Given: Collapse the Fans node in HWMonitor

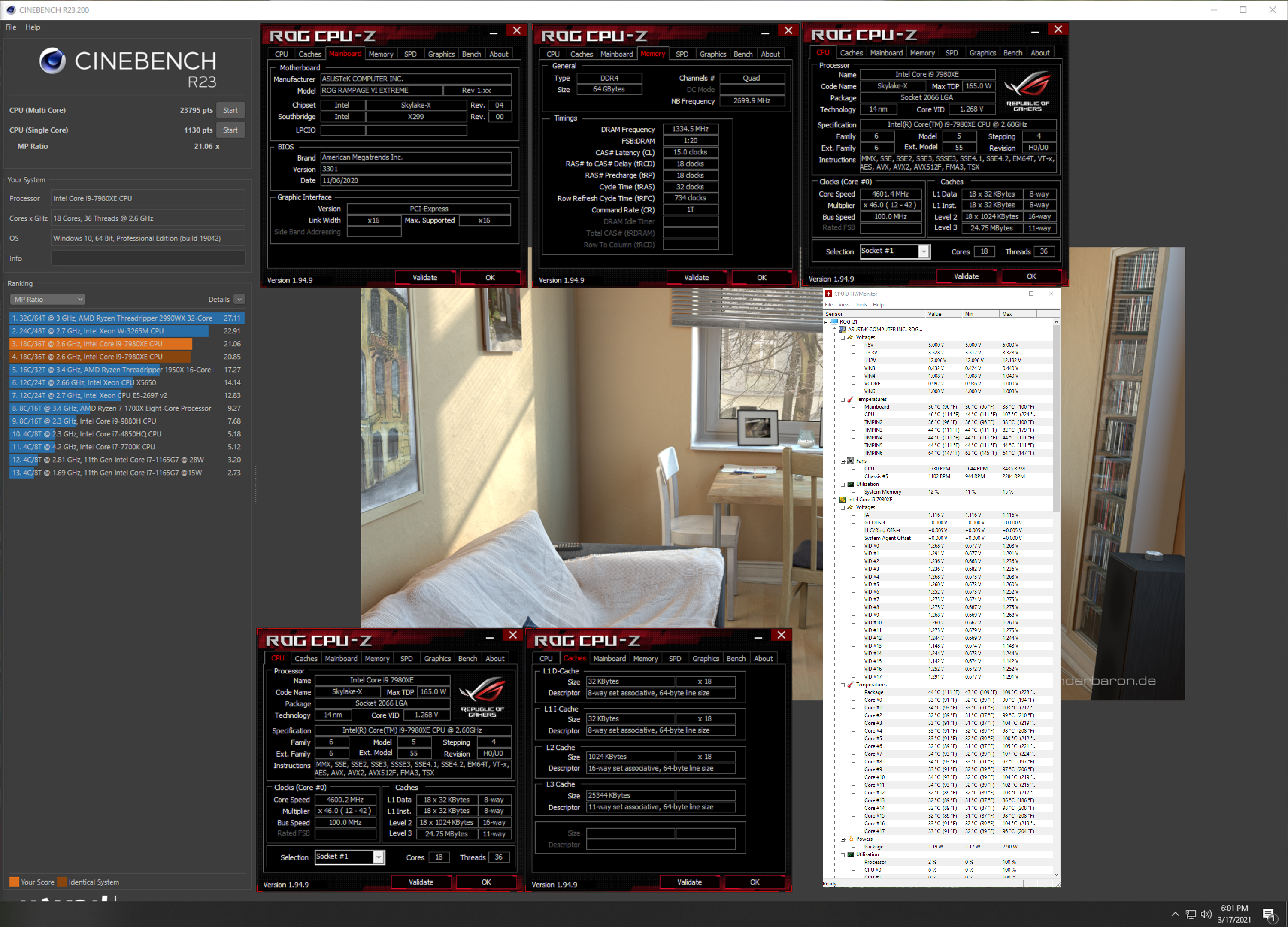Looking at the screenshot, I should pyautogui.click(x=842, y=461).
